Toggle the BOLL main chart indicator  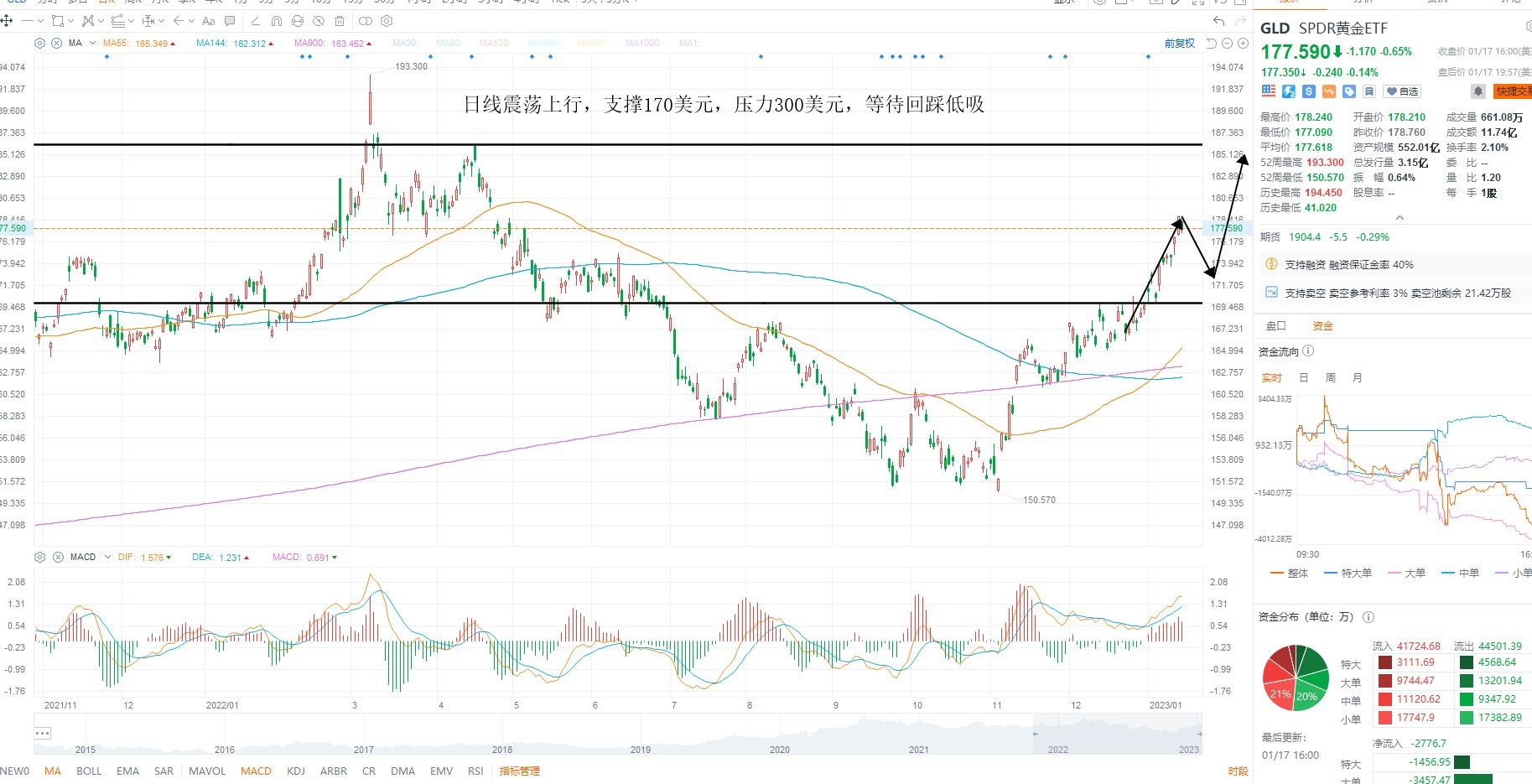tap(89, 771)
